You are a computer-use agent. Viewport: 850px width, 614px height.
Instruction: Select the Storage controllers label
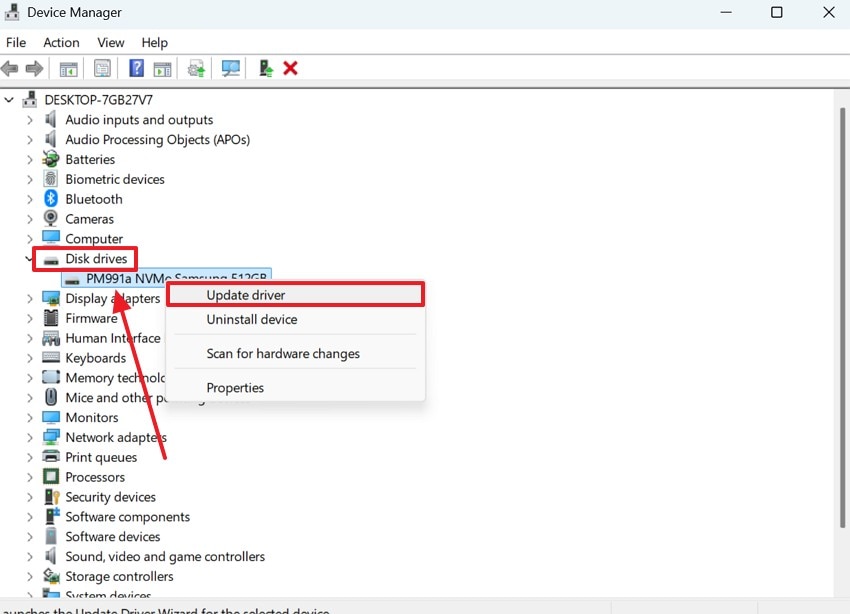click(x=119, y=576)
